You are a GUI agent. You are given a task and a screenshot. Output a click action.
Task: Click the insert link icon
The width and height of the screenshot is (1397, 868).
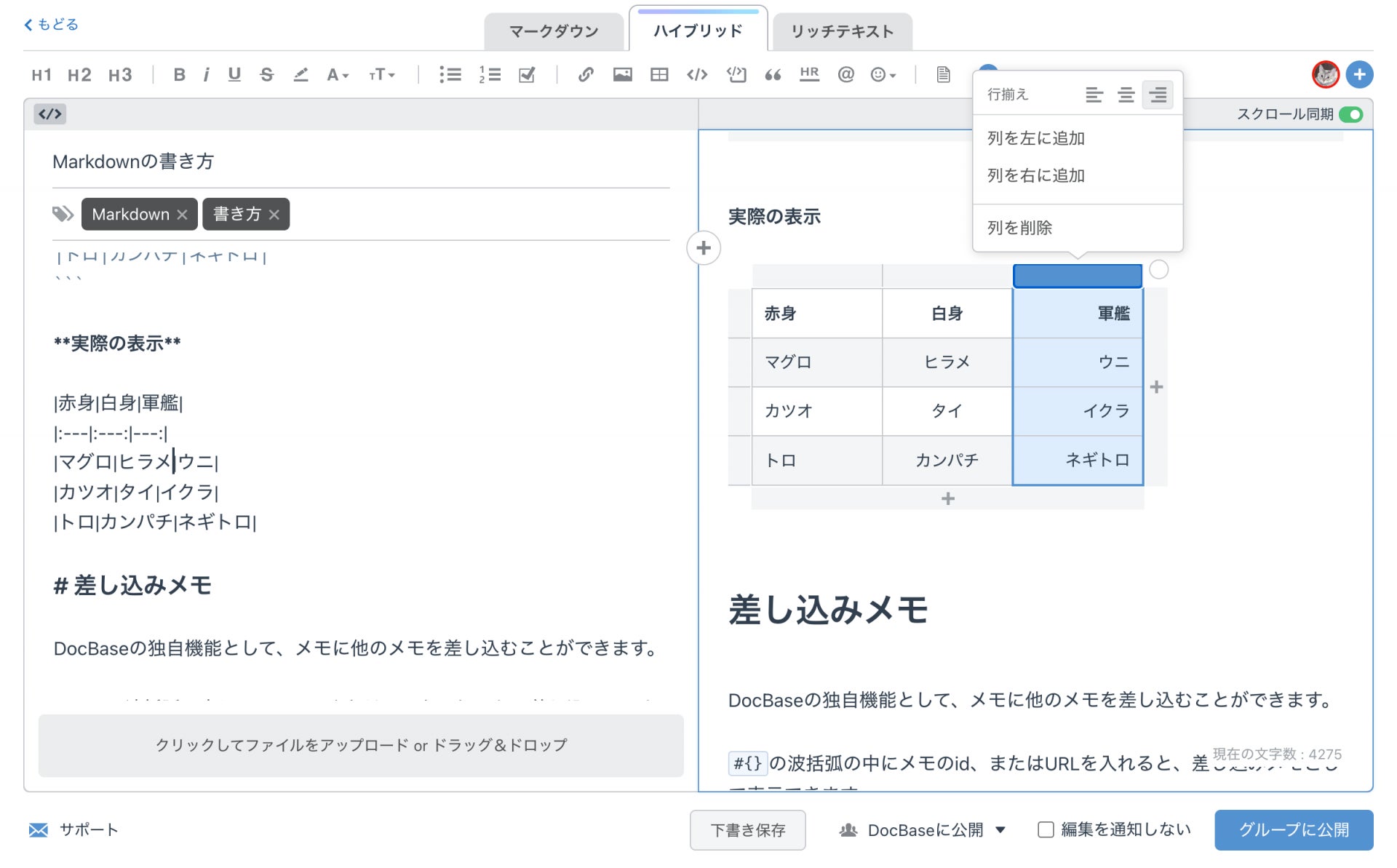coord(586,74)
